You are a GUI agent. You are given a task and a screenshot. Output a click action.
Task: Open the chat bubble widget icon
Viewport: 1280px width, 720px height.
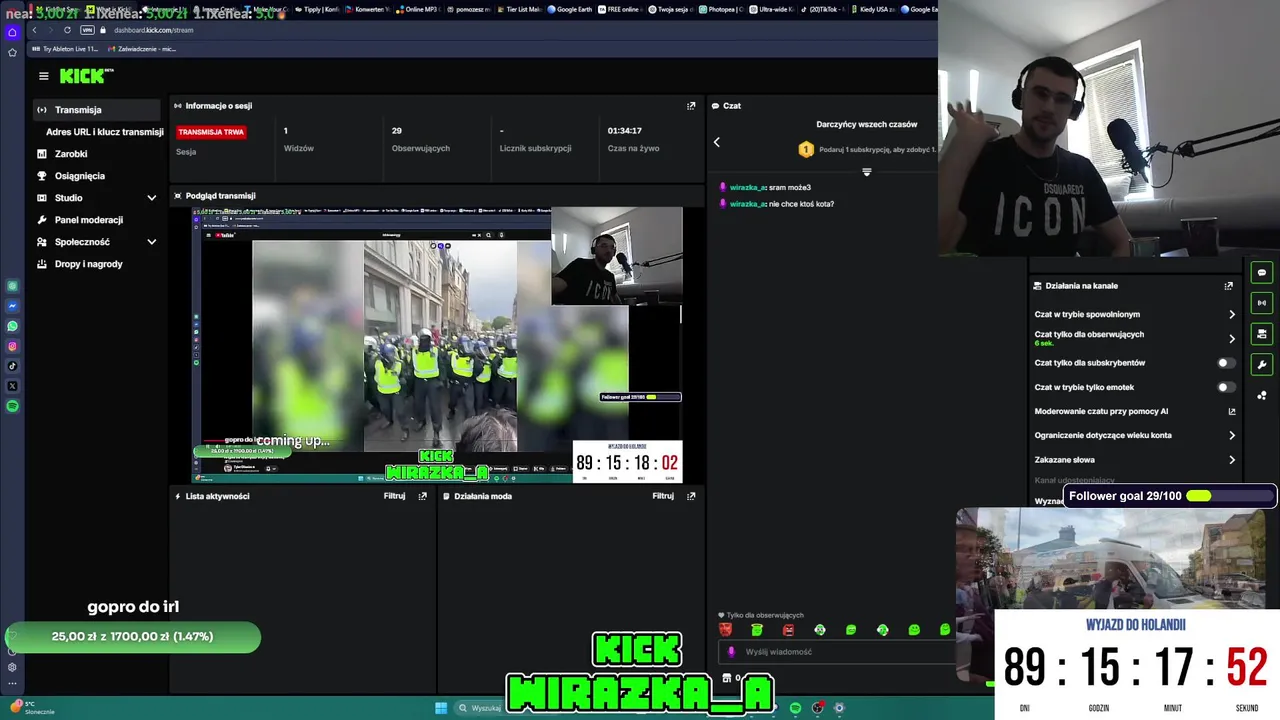1262,273
